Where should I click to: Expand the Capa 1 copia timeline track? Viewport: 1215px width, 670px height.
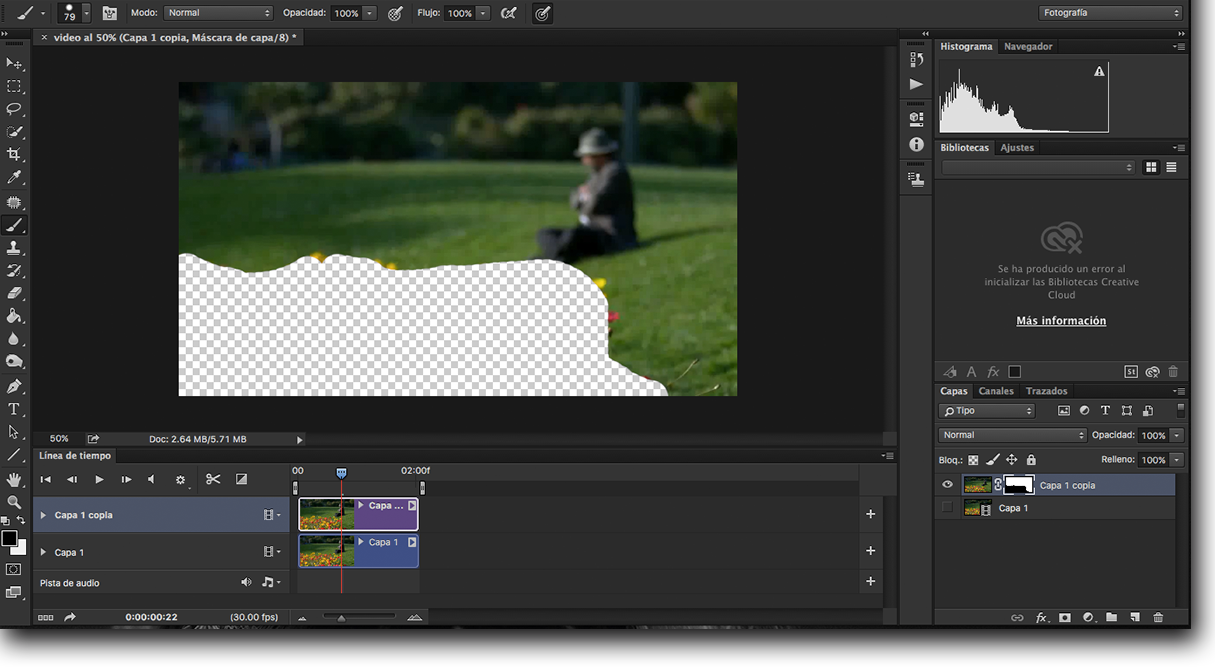(43, 515)
